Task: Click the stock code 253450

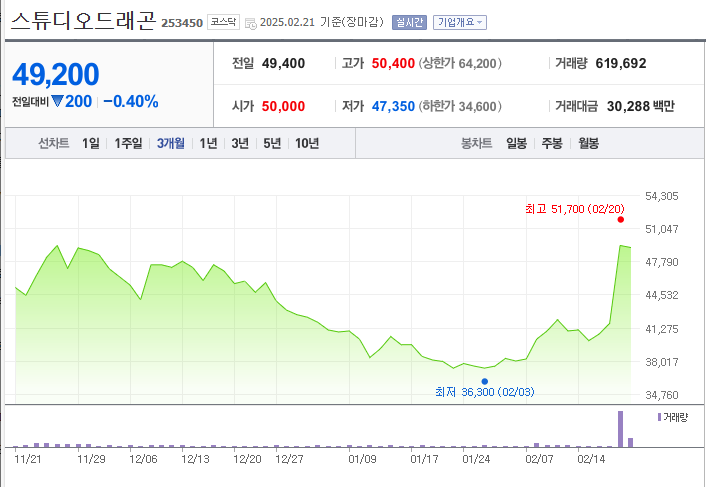Action: tap(182, 23)
